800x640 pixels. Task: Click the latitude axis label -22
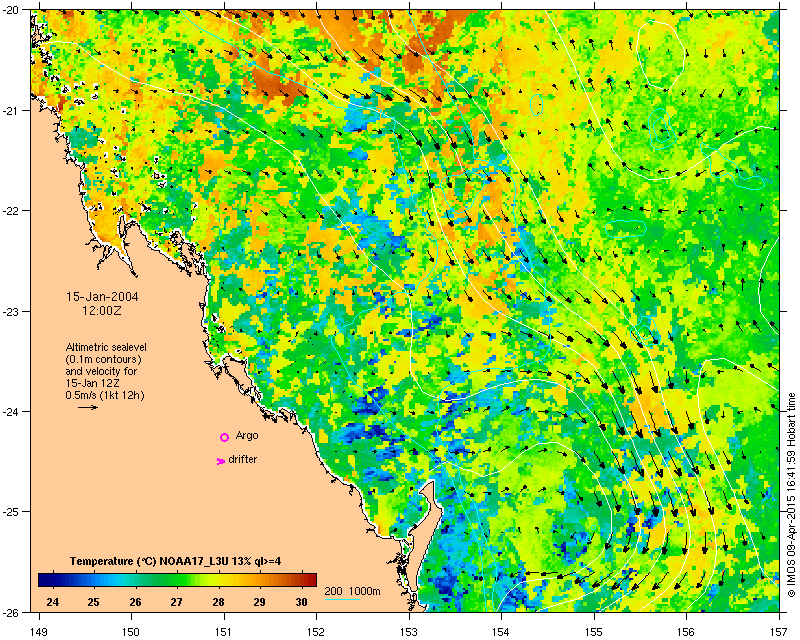coord(11,211)
